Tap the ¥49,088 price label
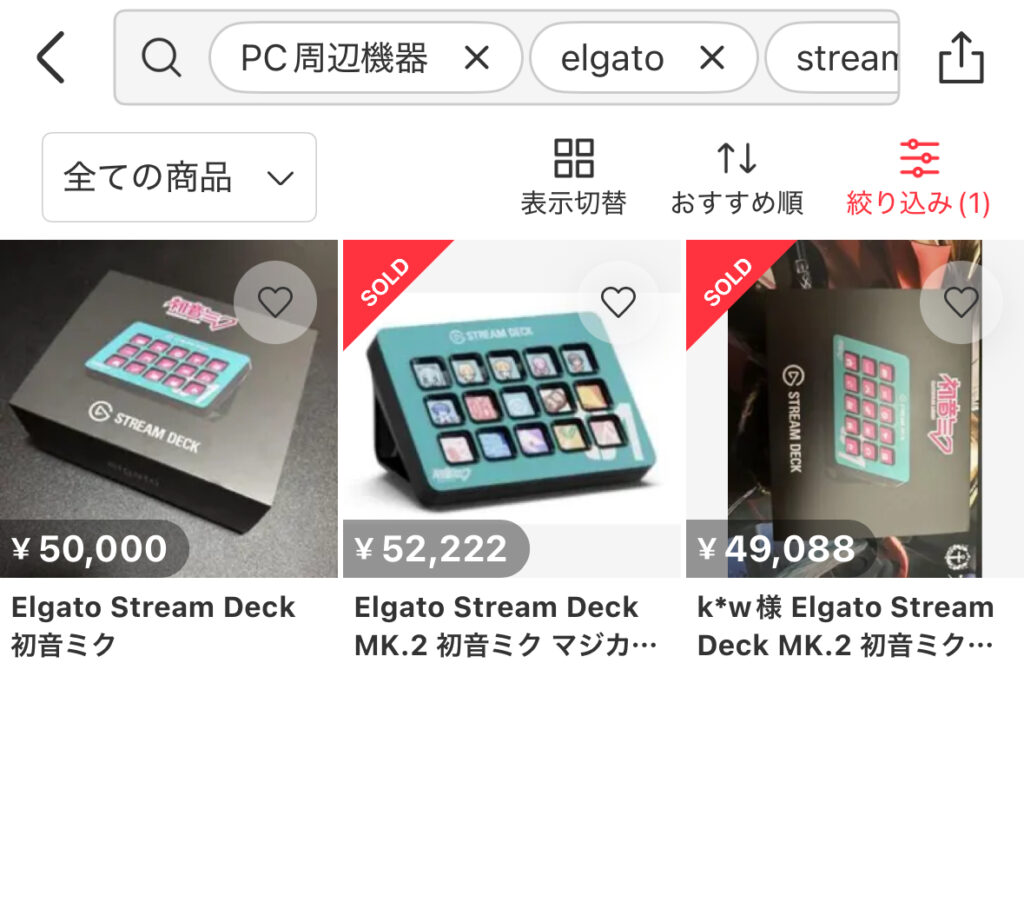Image resolution: width=1024 pixels, height=915 pixels. (777, 549)
